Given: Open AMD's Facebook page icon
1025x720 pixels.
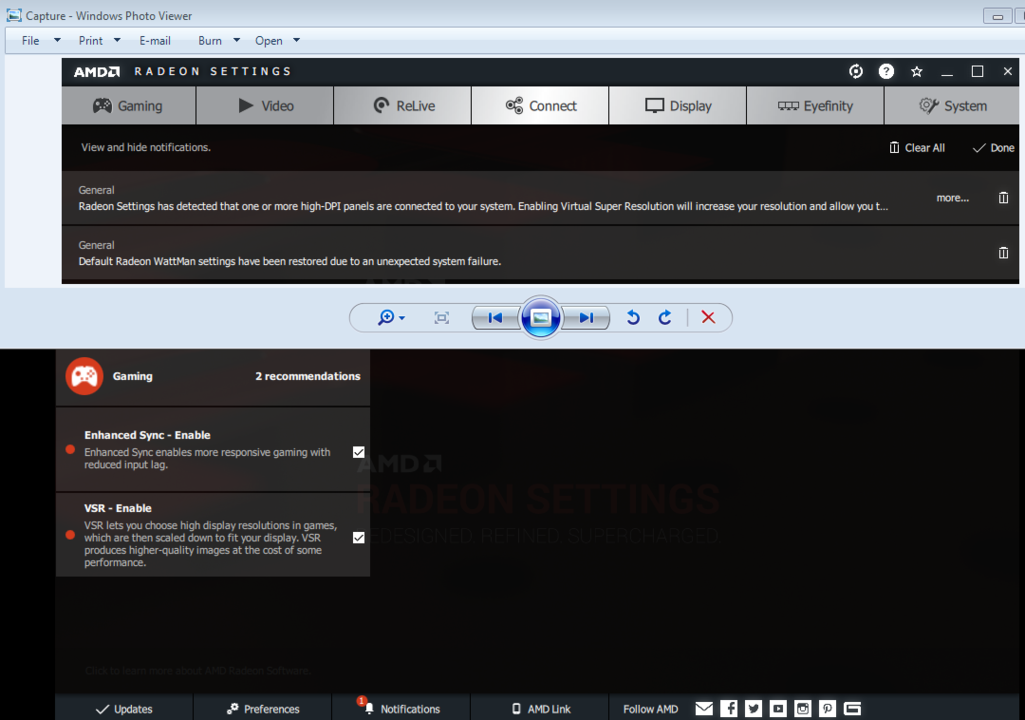Looking at the screenshot, I should point(729,709).
